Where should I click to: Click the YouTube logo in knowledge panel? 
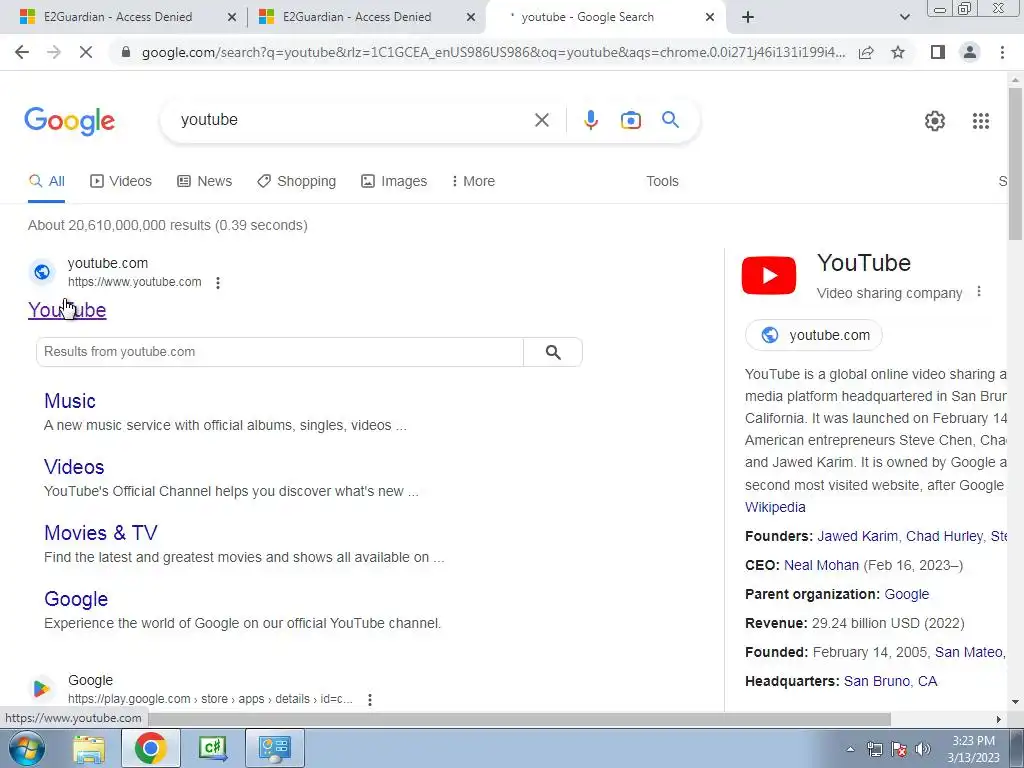[769, 276]
